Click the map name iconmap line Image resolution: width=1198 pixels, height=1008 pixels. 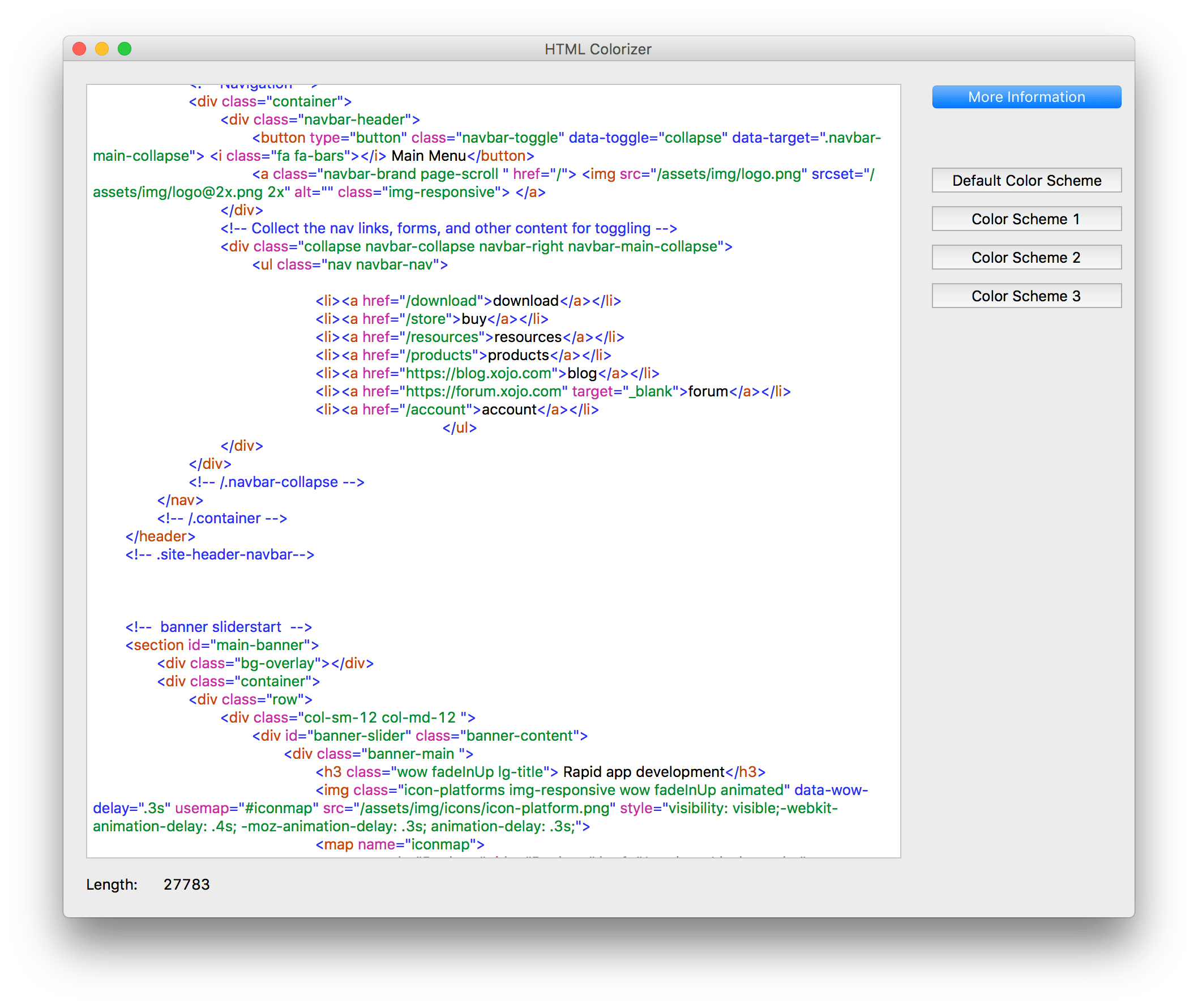[400, 844]
